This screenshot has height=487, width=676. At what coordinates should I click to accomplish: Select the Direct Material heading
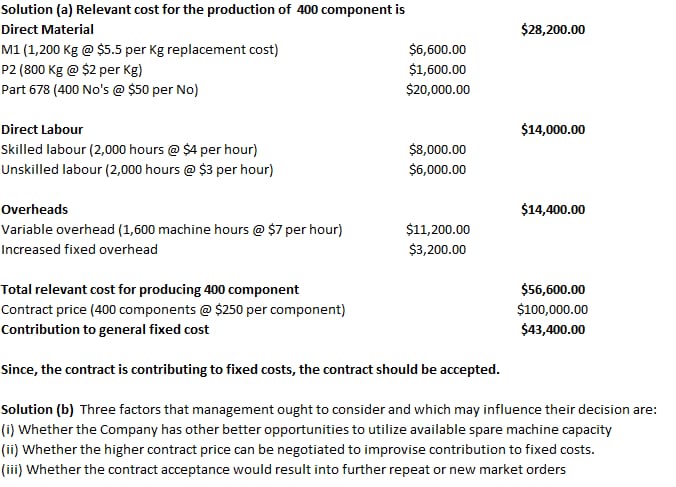coord(46,30)
